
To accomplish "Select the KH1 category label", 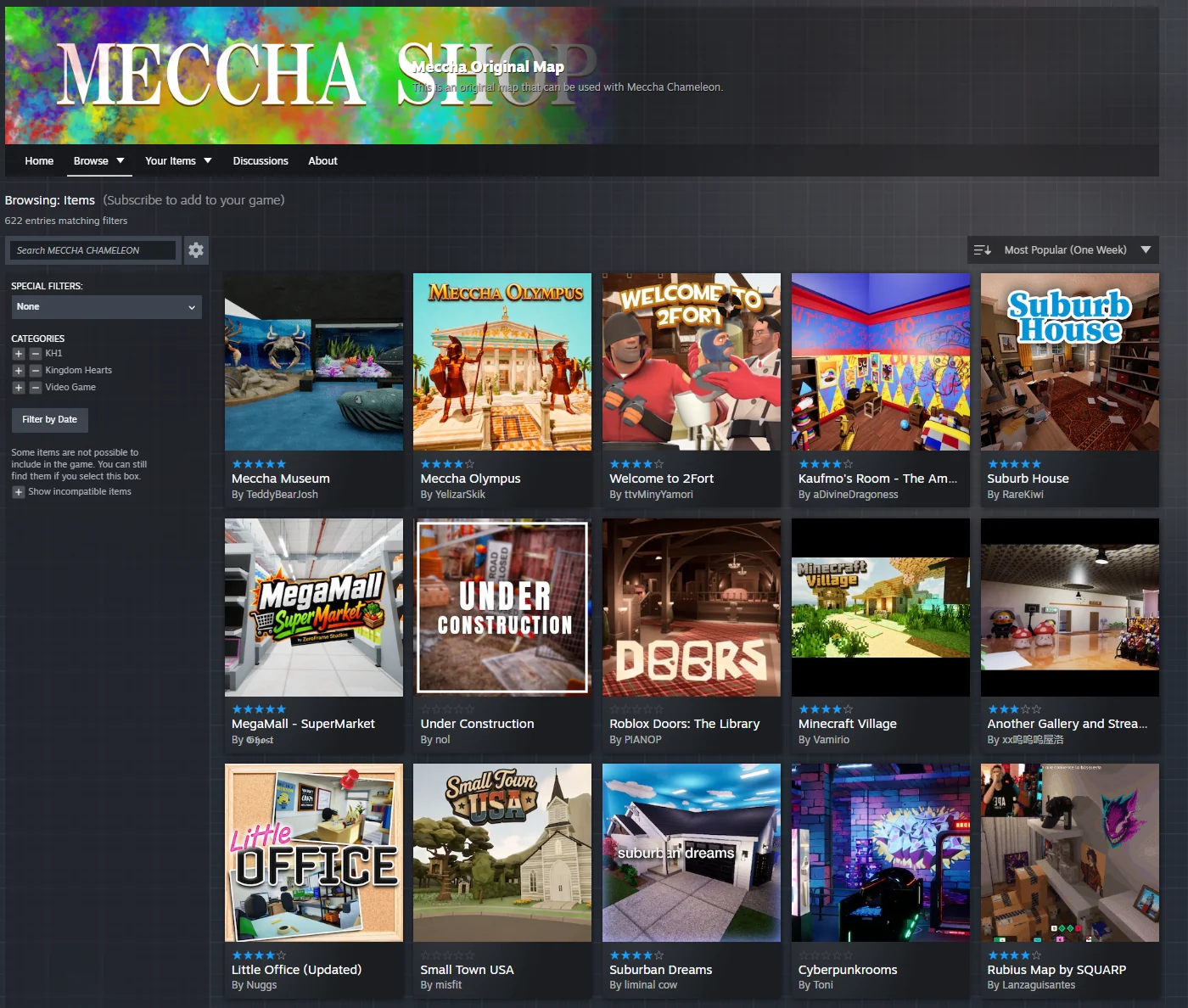I will pyautogui.click(x=53, y=354).
